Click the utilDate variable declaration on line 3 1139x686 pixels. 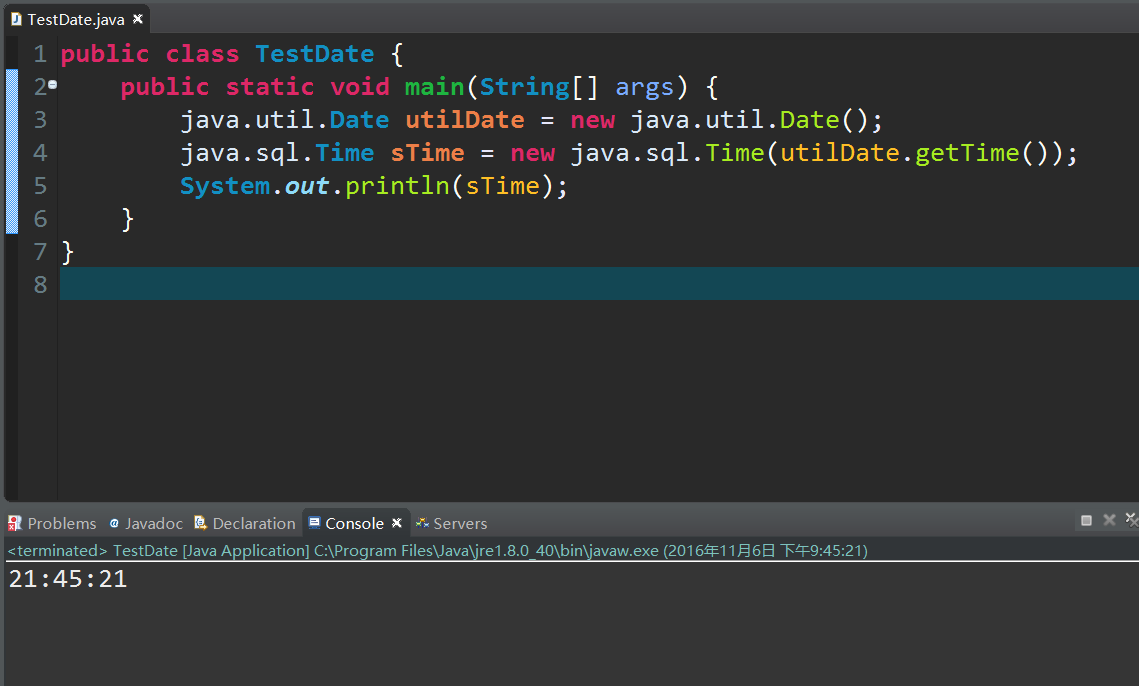[x=465, y=120]
